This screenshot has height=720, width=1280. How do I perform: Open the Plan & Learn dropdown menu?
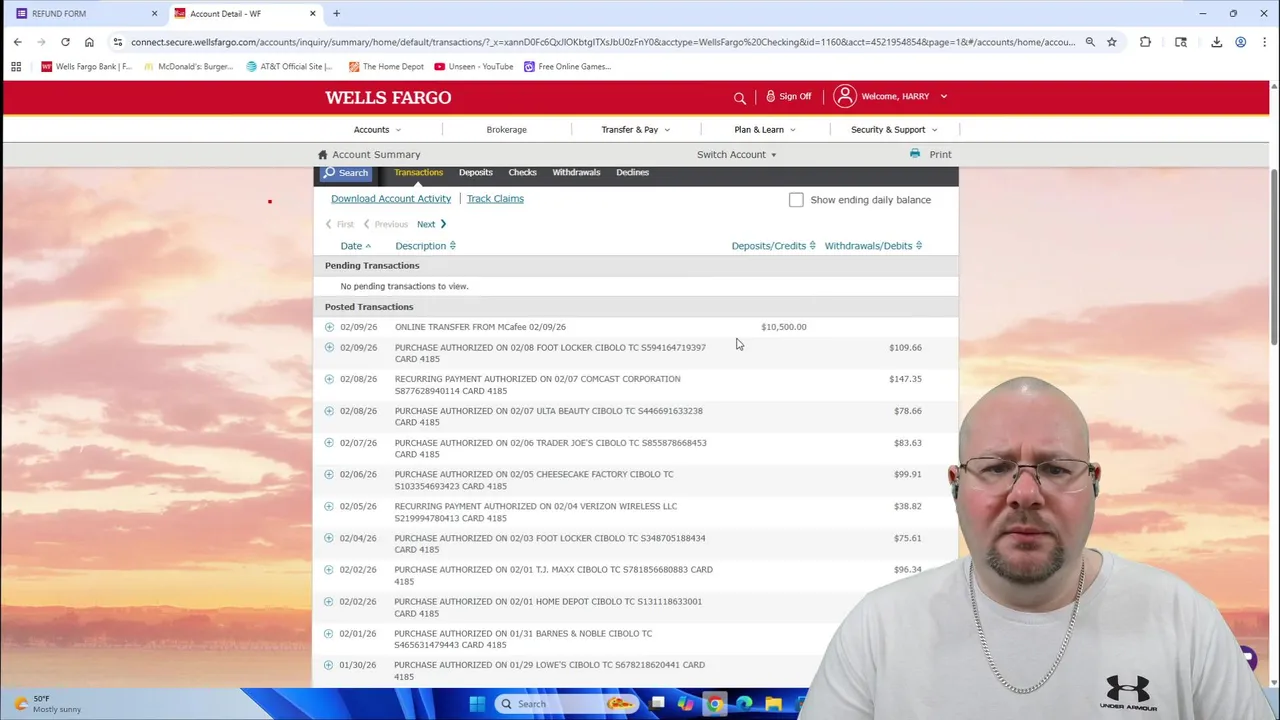click(x=765, y=130)
